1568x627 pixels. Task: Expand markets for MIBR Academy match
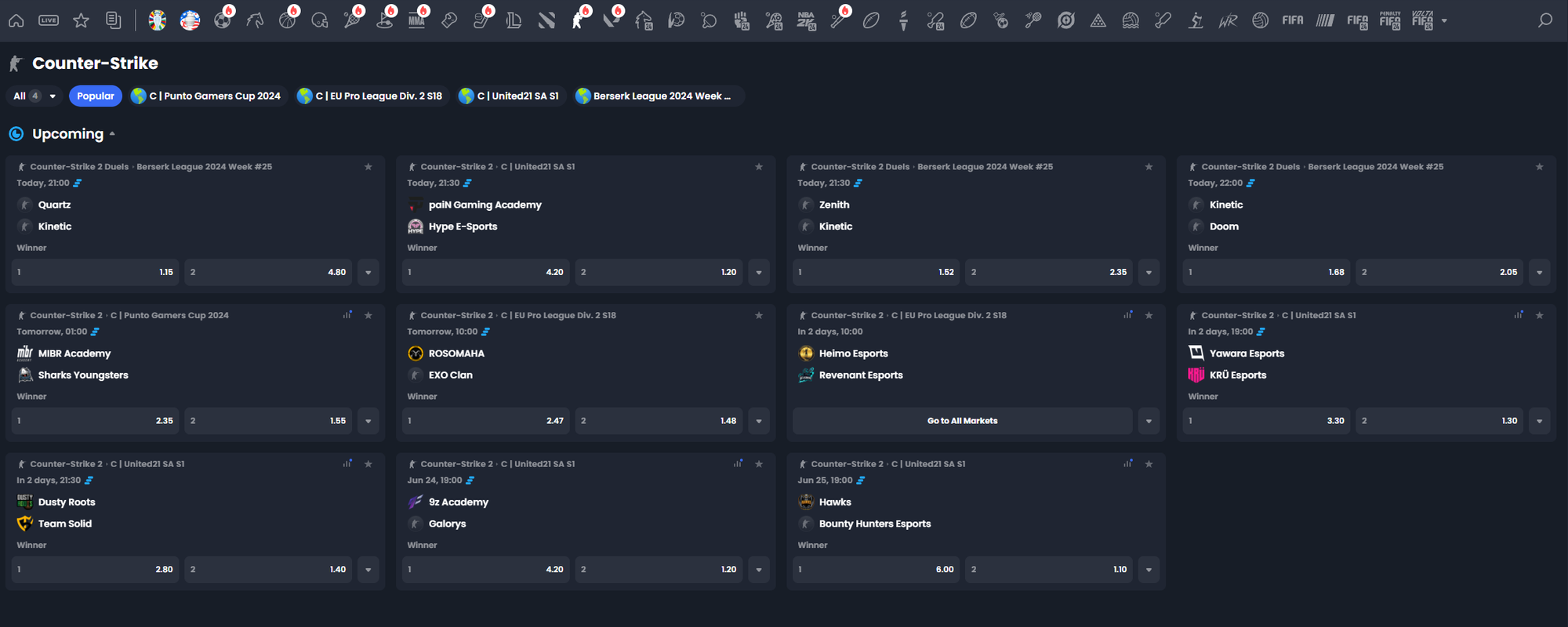(x=368, y=421)
